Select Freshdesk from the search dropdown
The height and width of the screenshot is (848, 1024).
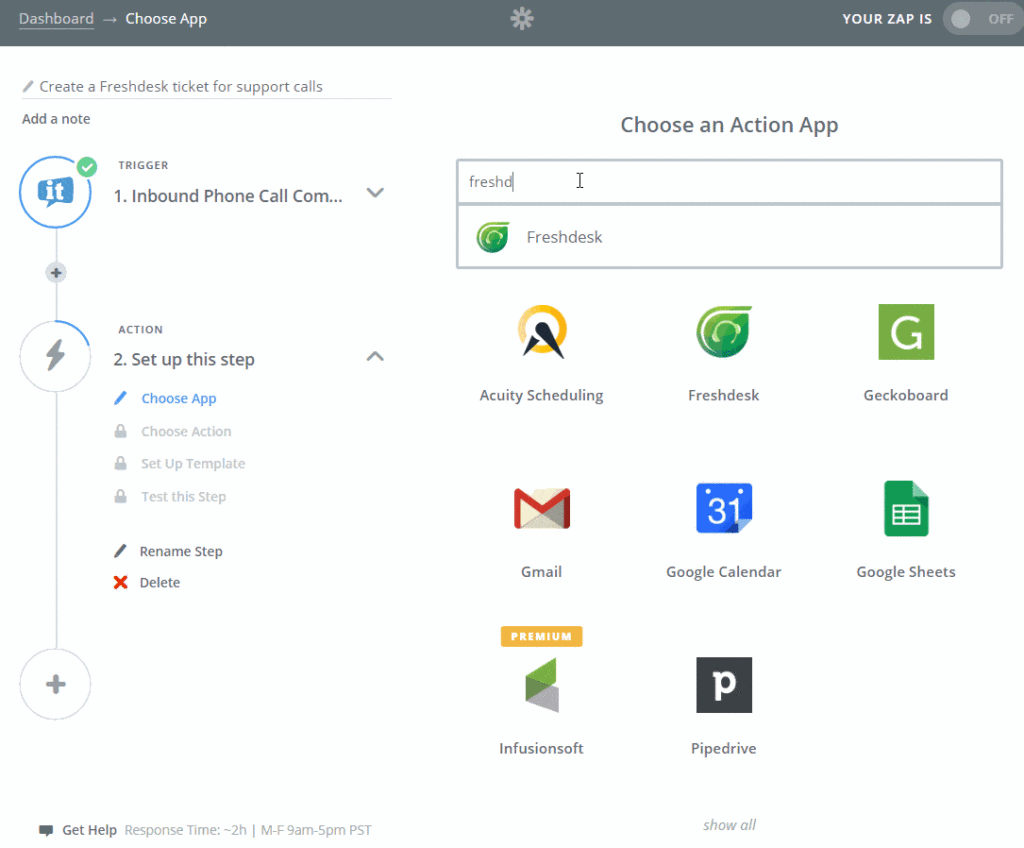(729, 237)
